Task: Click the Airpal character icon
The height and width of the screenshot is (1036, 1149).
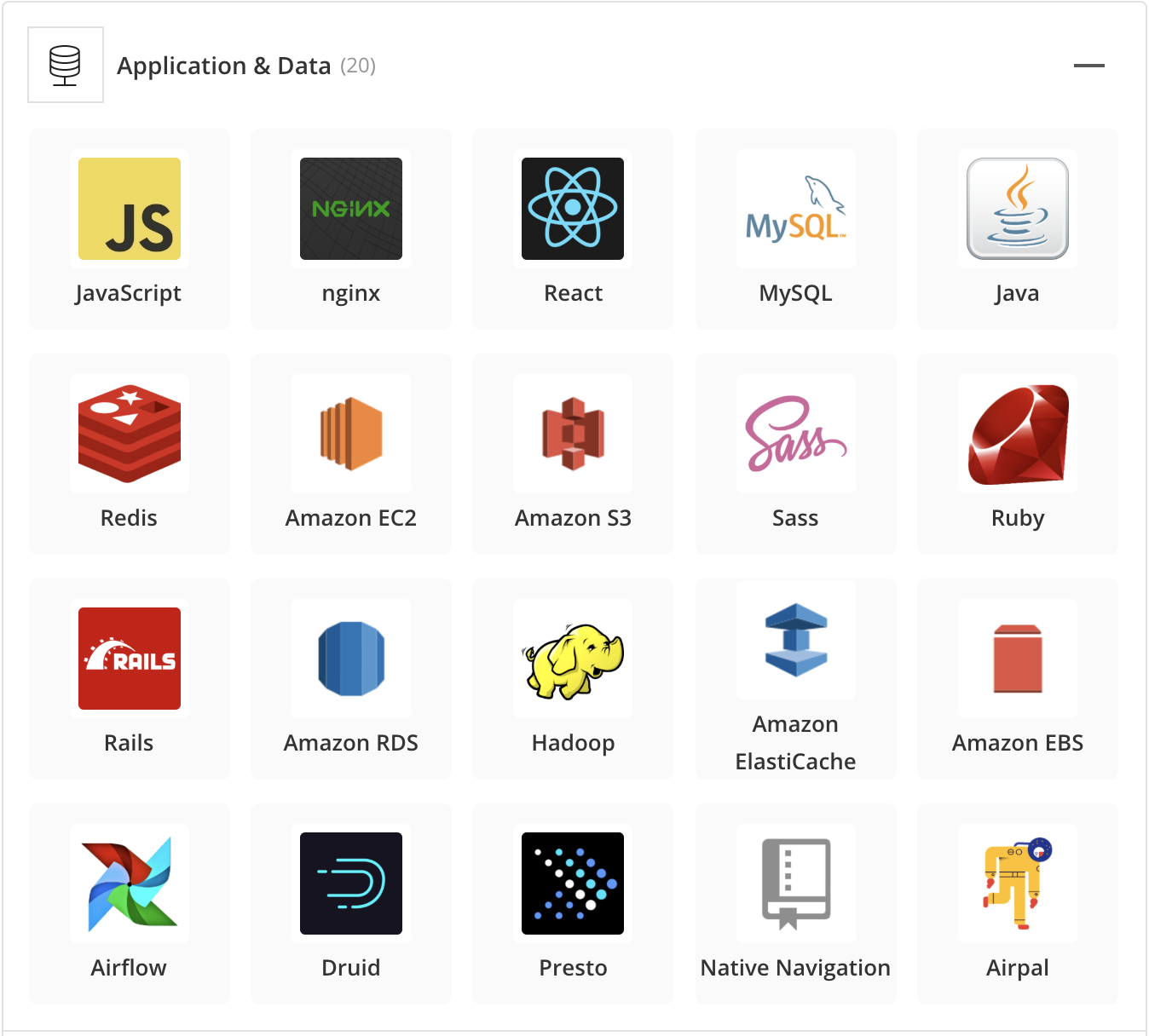Action: [x=1018, y=883]
